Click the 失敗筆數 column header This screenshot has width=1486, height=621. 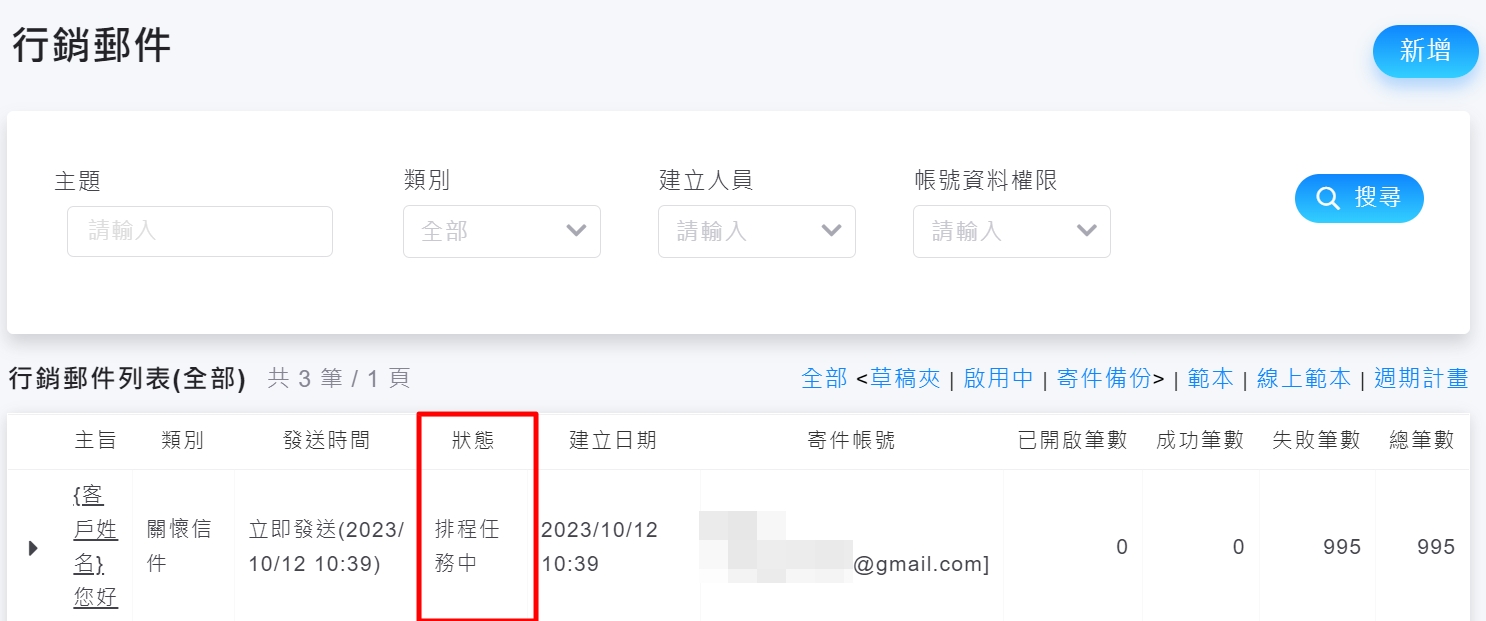[x=1316, y=440]
